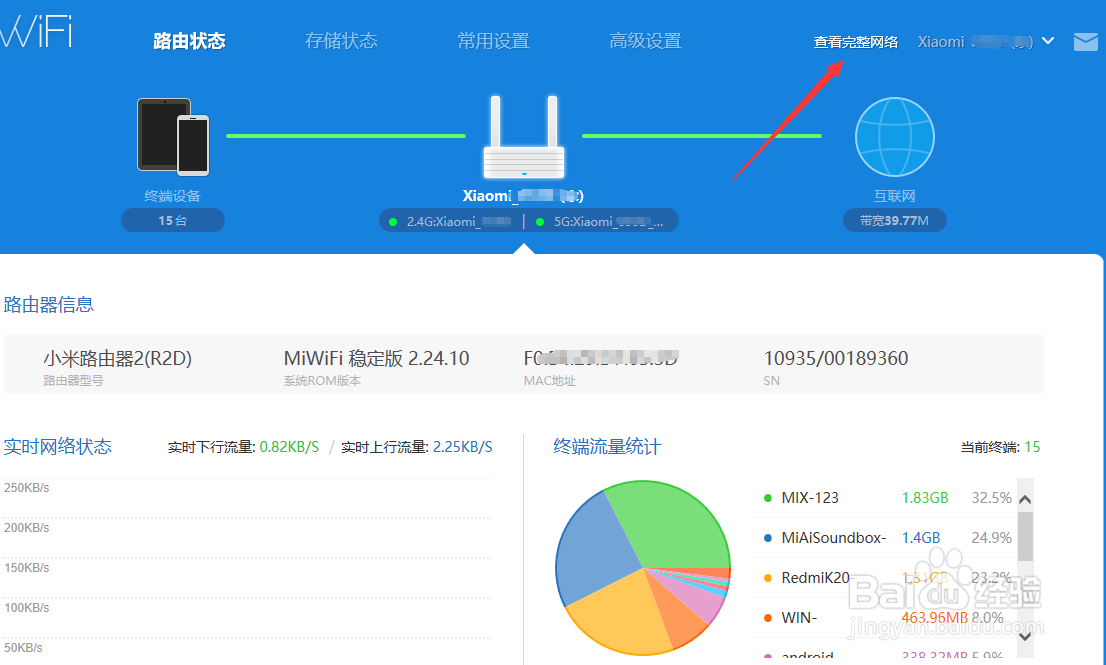
Task: Click the MiWiFi logo
Action: (x=35, y=30)
